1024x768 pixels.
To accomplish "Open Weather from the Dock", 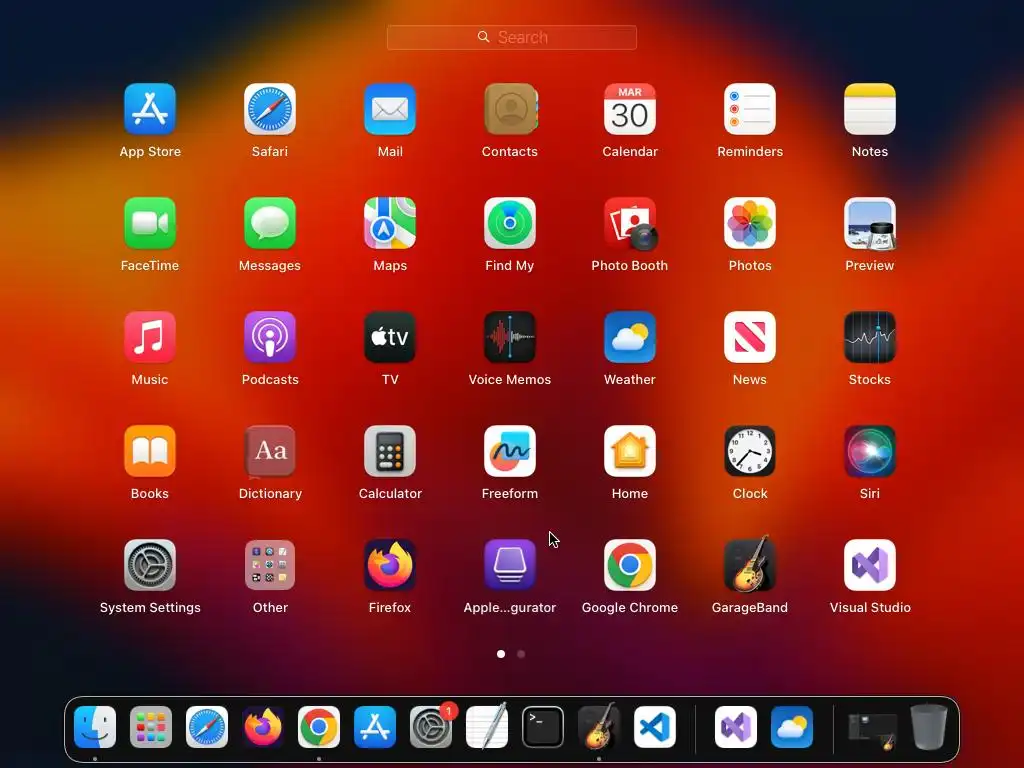I will point(792,727).
